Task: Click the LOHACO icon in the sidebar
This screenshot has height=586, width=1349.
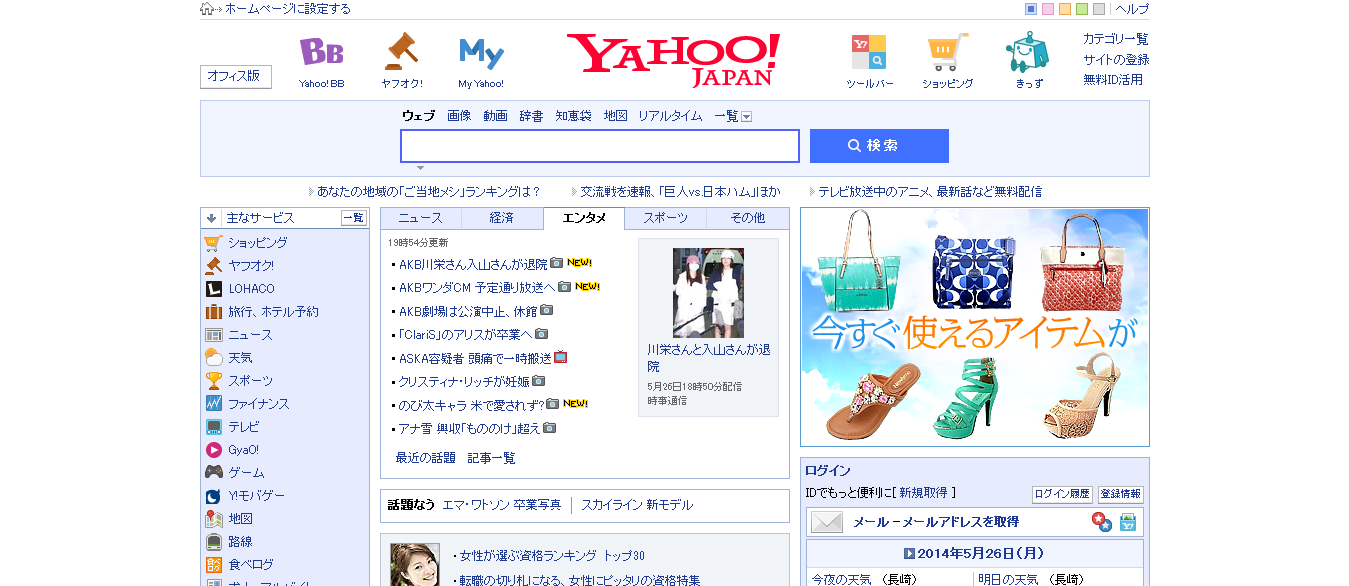Action: pyautogui.click(x=213, y=289)
